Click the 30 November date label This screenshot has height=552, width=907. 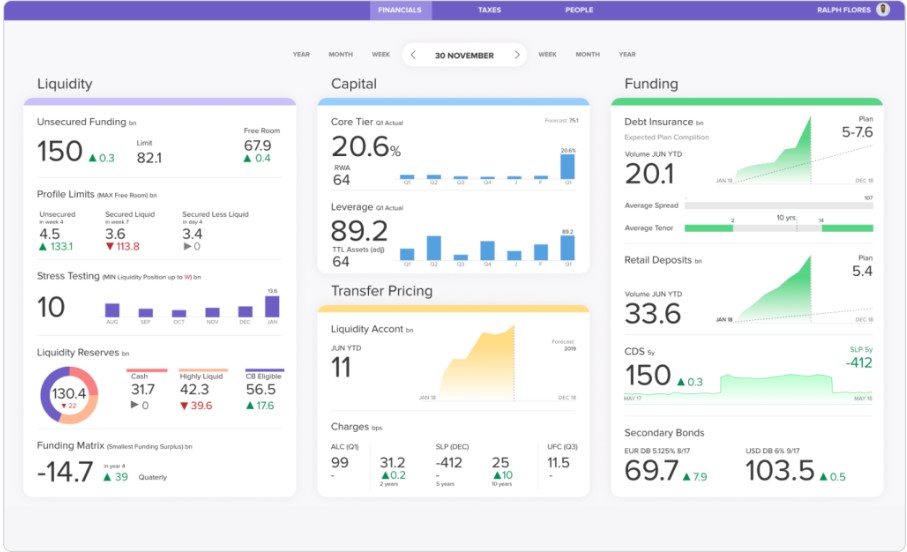pos(464,56)
